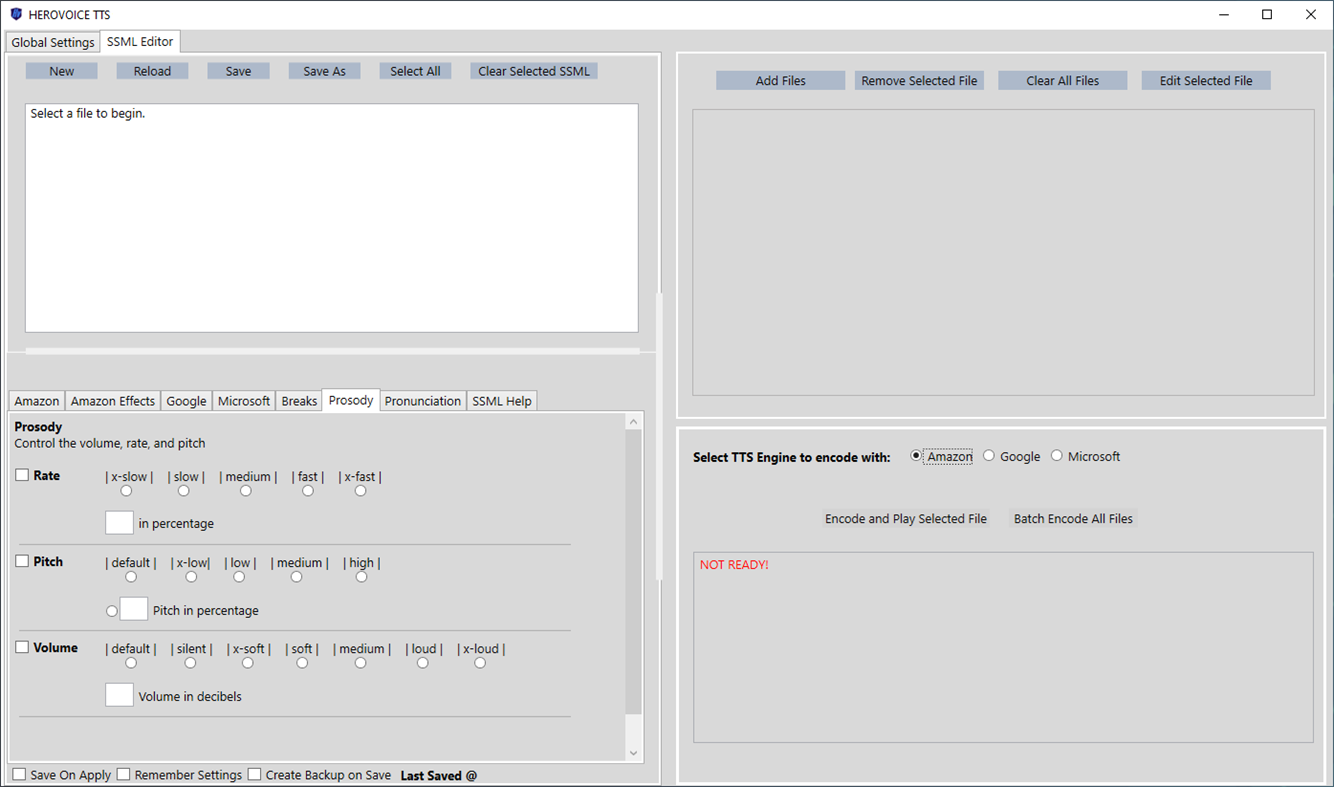The height and width of the screenshot is (787, 1334).
Task: Switch to the Breaks tab
Action: click(298, 400)
